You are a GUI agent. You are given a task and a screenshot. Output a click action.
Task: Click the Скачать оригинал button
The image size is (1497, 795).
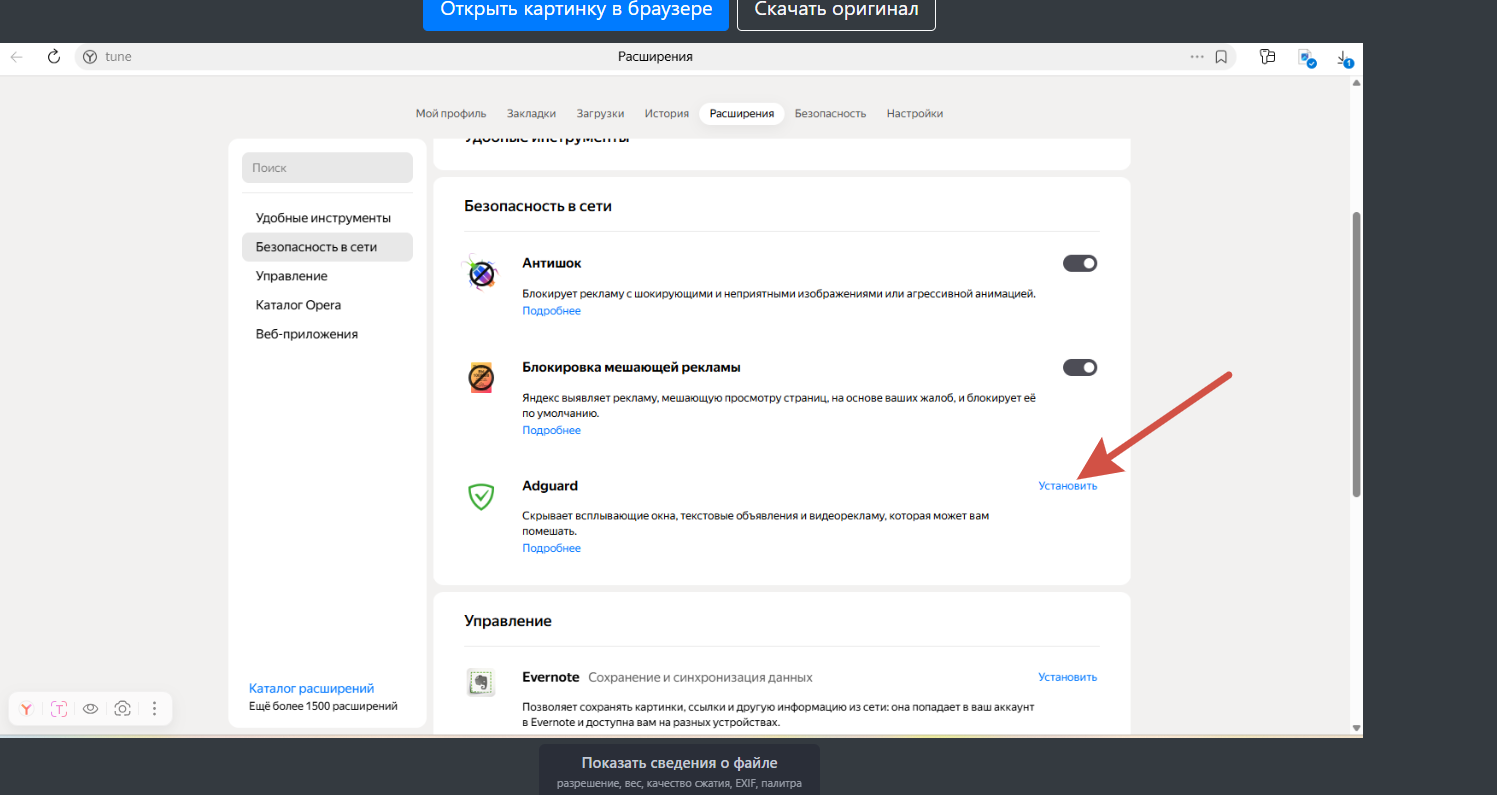(836, 10)
